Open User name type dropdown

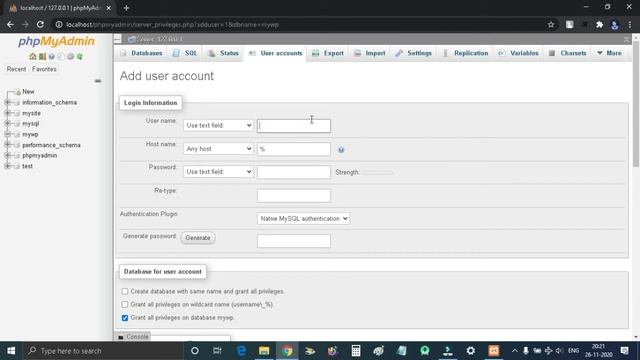click(218, 125)
